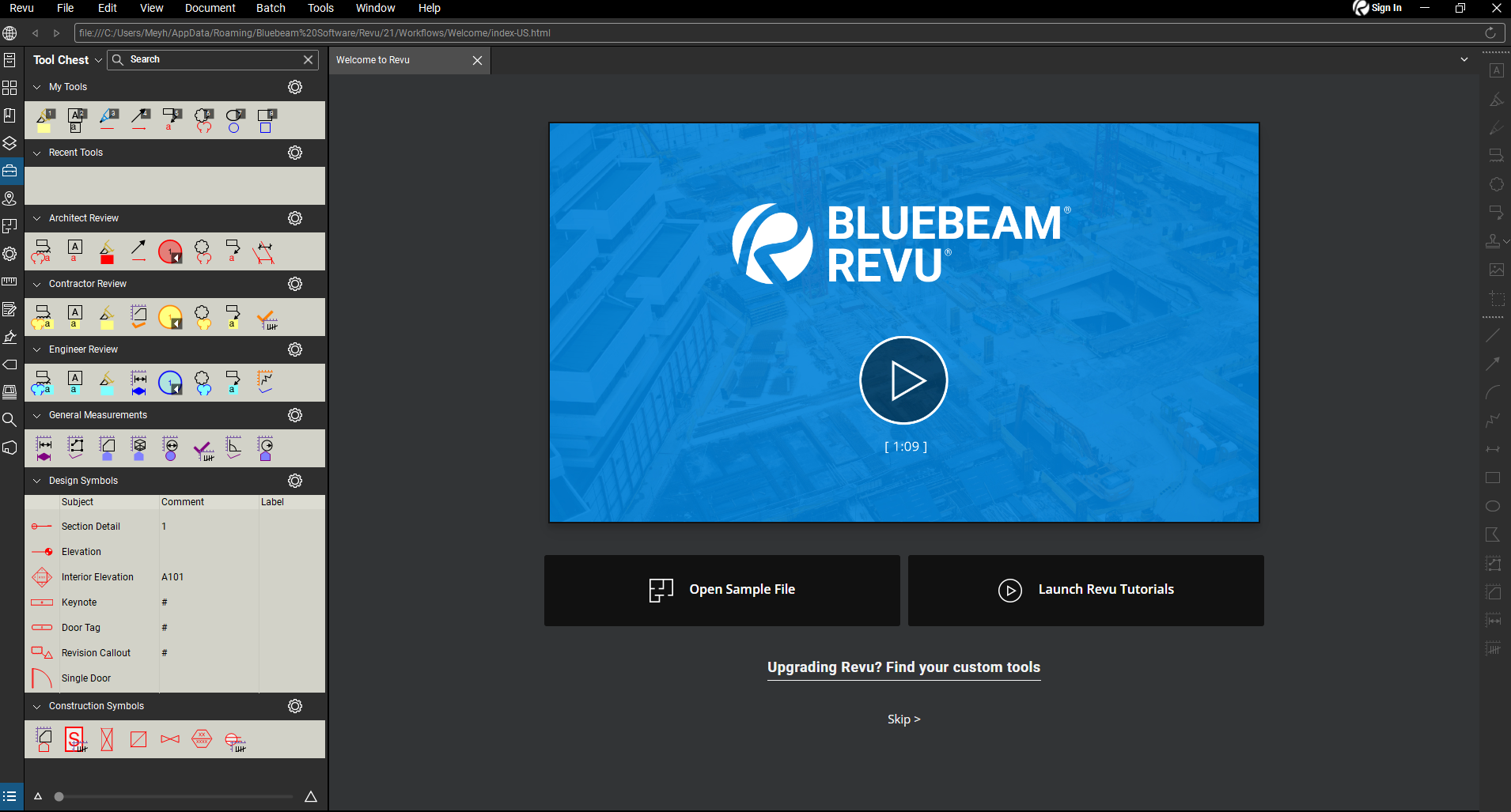Screen dimensions: 1511x812
Task: Open the Tool Chest panel
Action: (10, 170)
